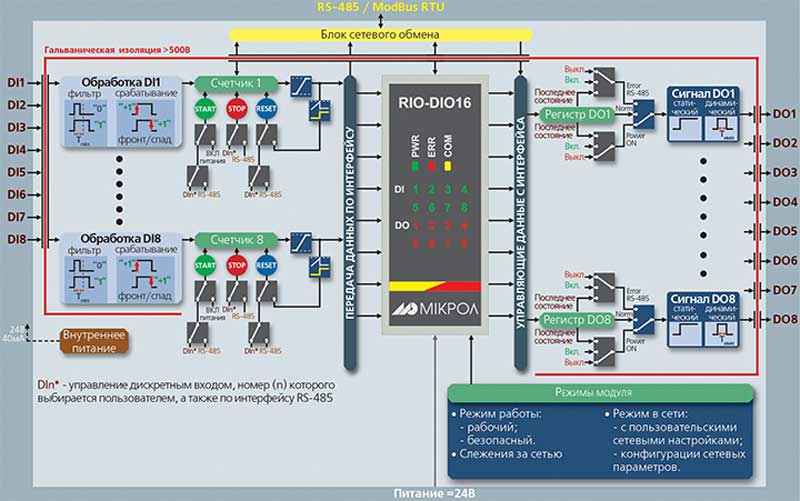Image resolution: width=800 pixels, height=501 pixels.
Task: Toggle the switch directly below Счетчик 1 START
Action: [x=205, y=136]
